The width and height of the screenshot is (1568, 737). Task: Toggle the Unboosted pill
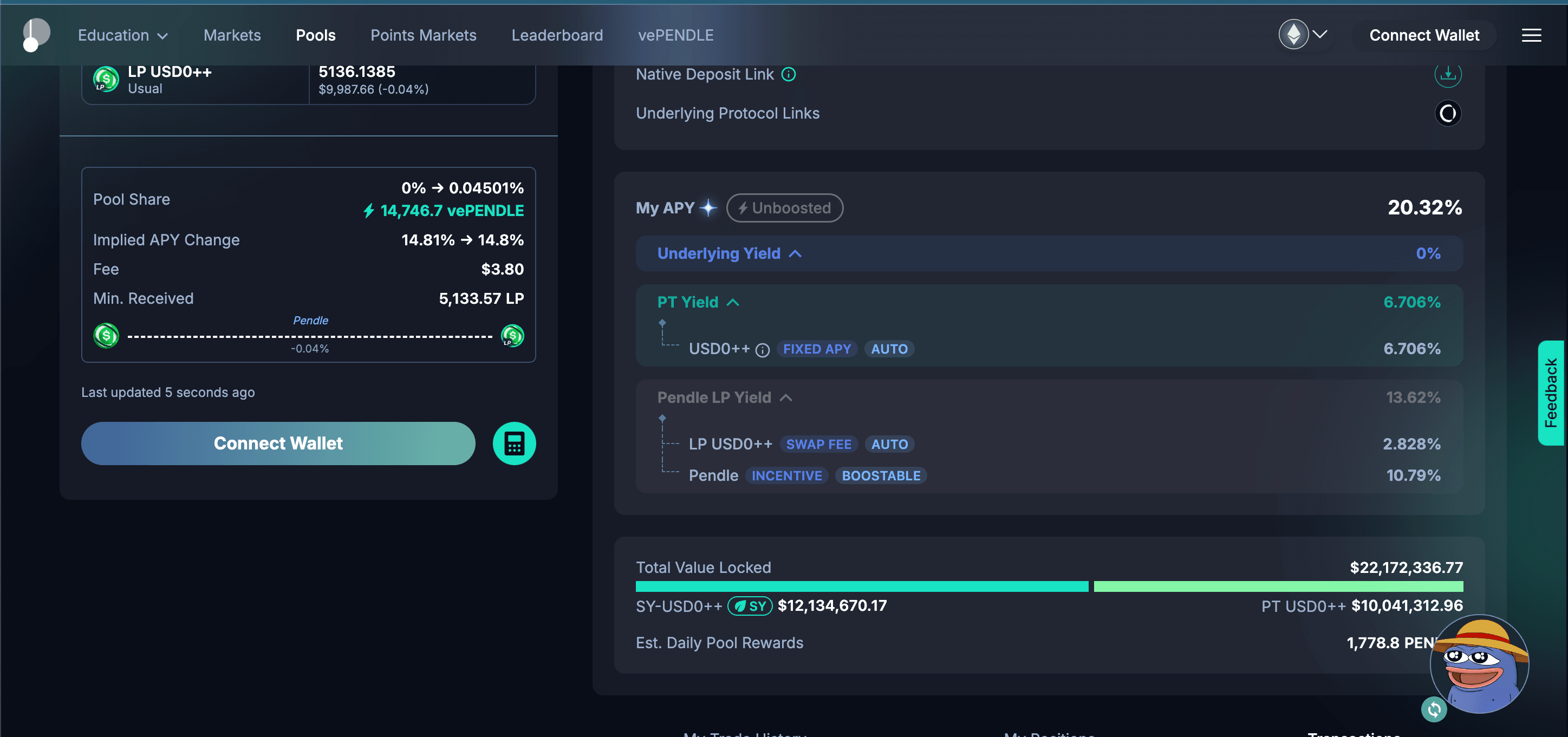(785, 207)
